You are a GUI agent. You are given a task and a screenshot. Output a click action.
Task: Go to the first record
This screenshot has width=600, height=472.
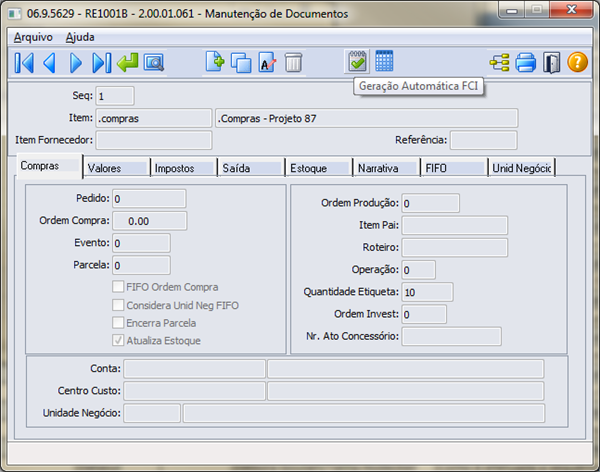pyautogui.click(x=24, y=63)
